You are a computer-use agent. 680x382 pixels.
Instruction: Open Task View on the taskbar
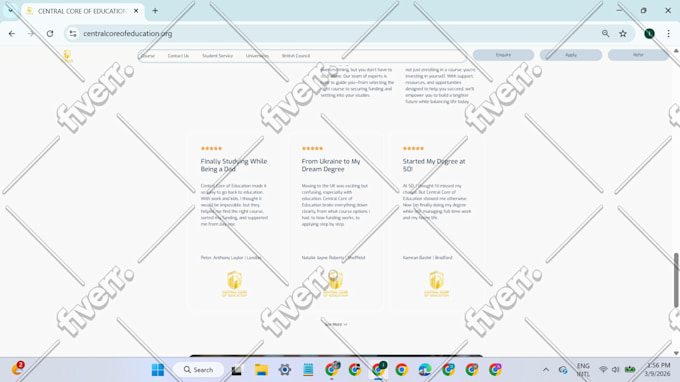236,370
